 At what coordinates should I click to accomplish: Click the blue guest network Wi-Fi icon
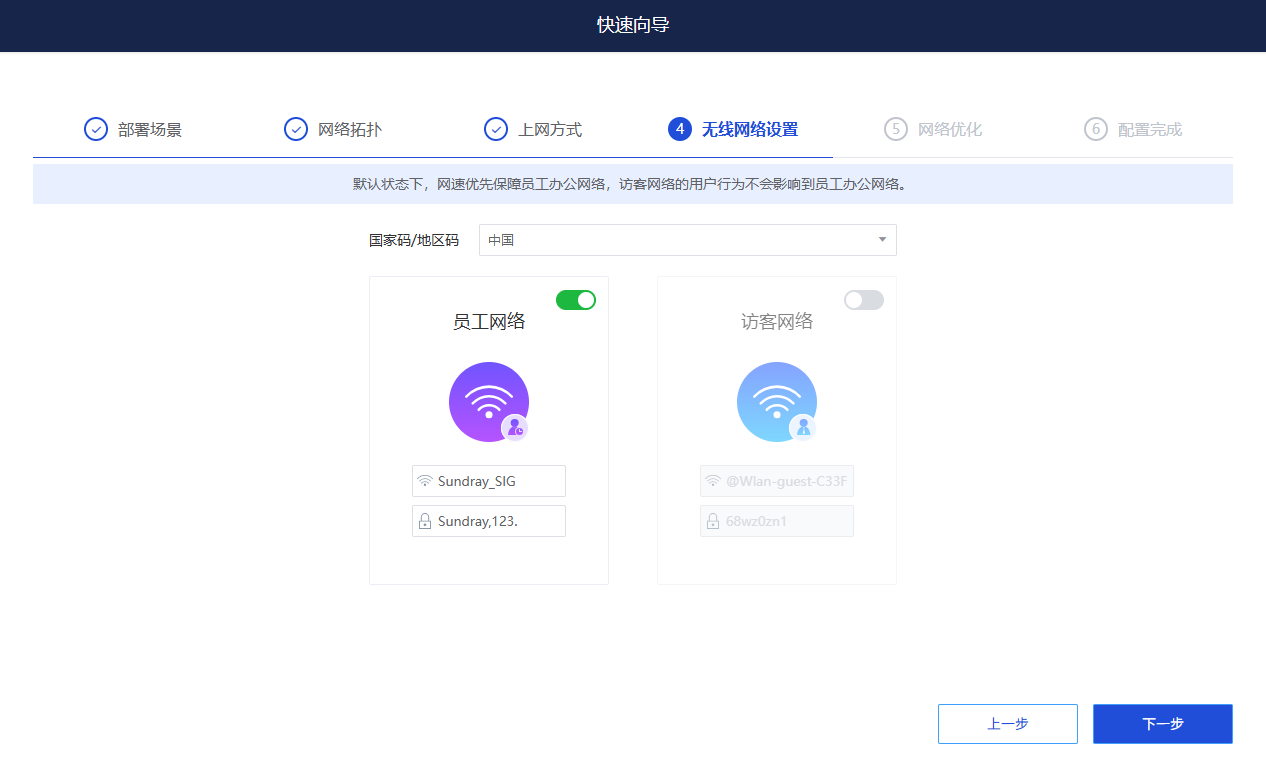[x=777, y=402]
